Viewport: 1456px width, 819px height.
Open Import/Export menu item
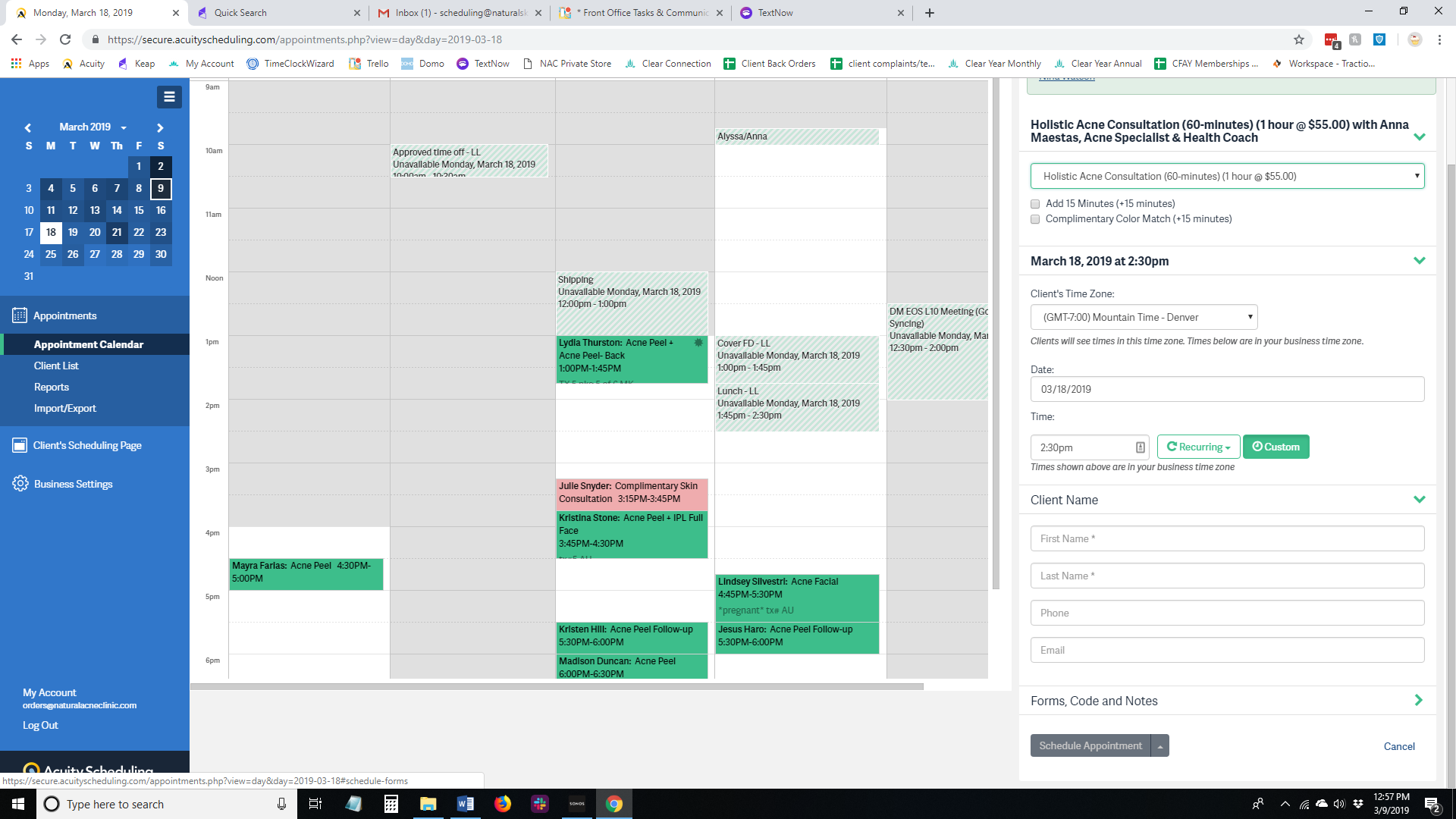(x=65, y=408)
